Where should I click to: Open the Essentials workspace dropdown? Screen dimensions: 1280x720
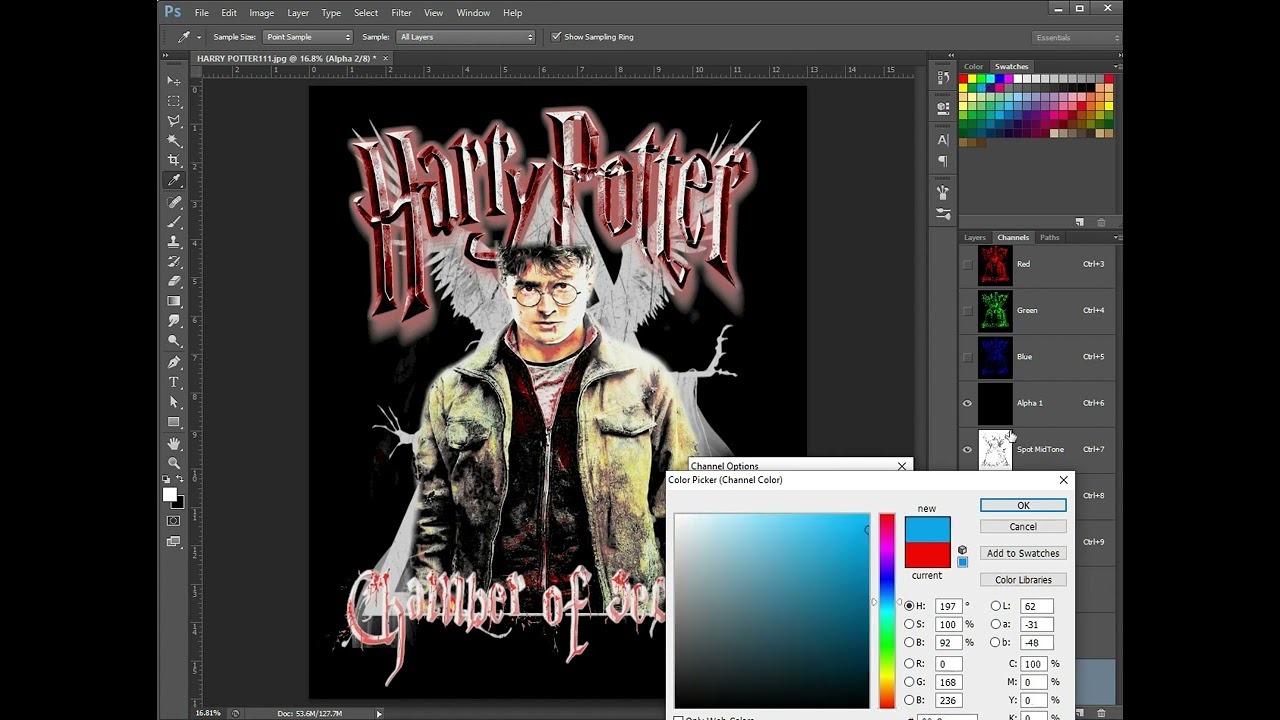[1075, 37]
